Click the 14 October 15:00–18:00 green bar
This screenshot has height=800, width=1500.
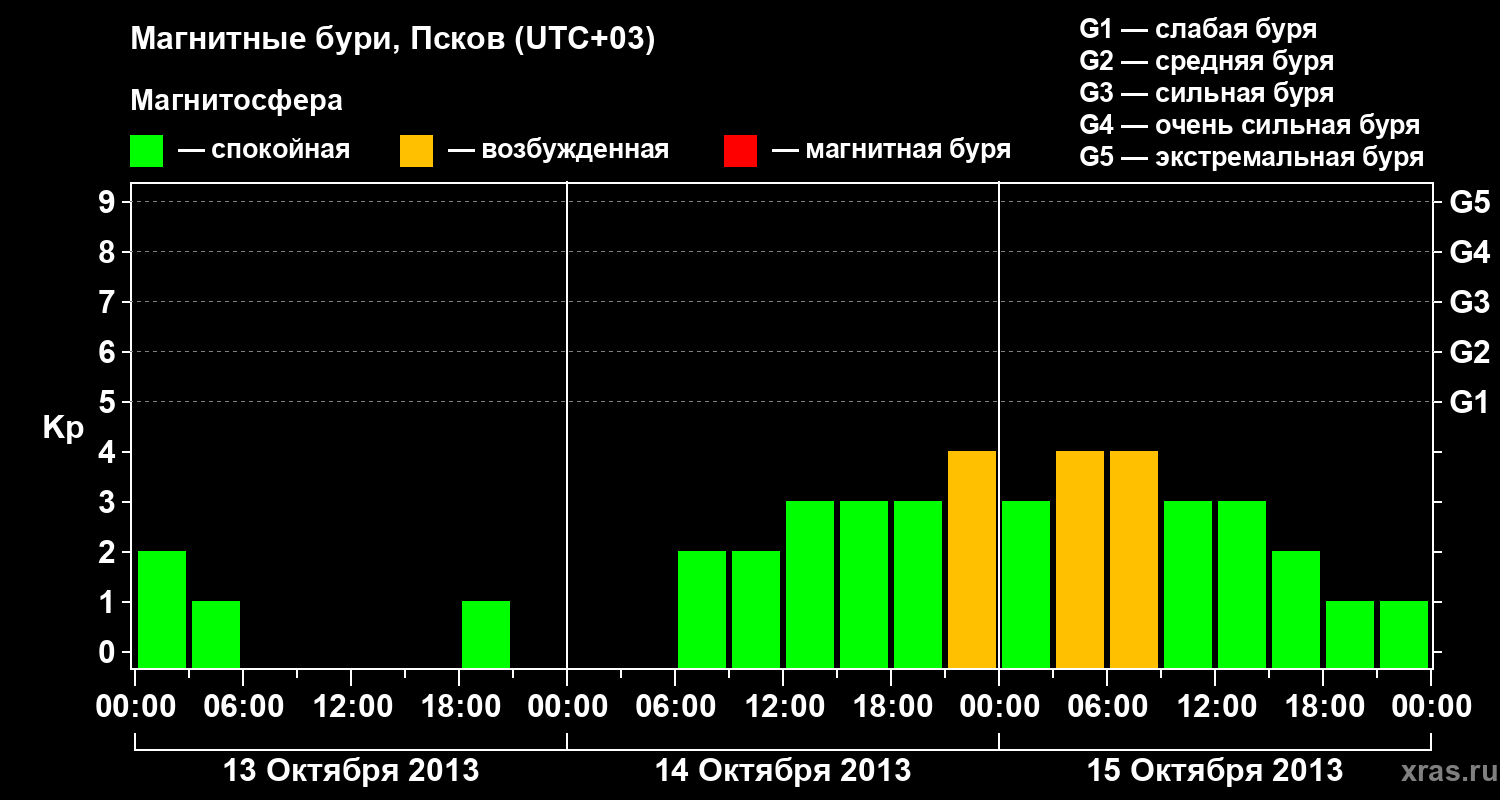coord(864,584)
